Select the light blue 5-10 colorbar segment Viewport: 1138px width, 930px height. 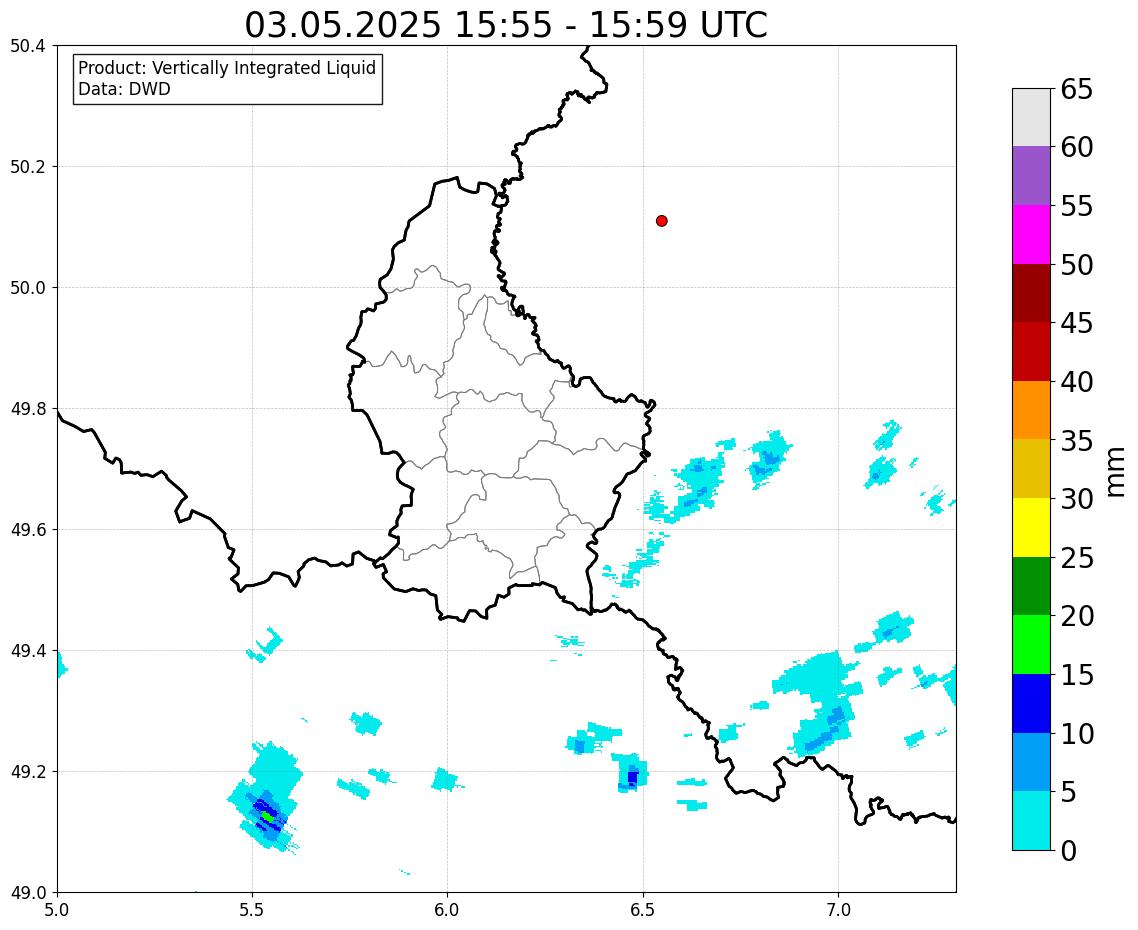pos(1031,762)
